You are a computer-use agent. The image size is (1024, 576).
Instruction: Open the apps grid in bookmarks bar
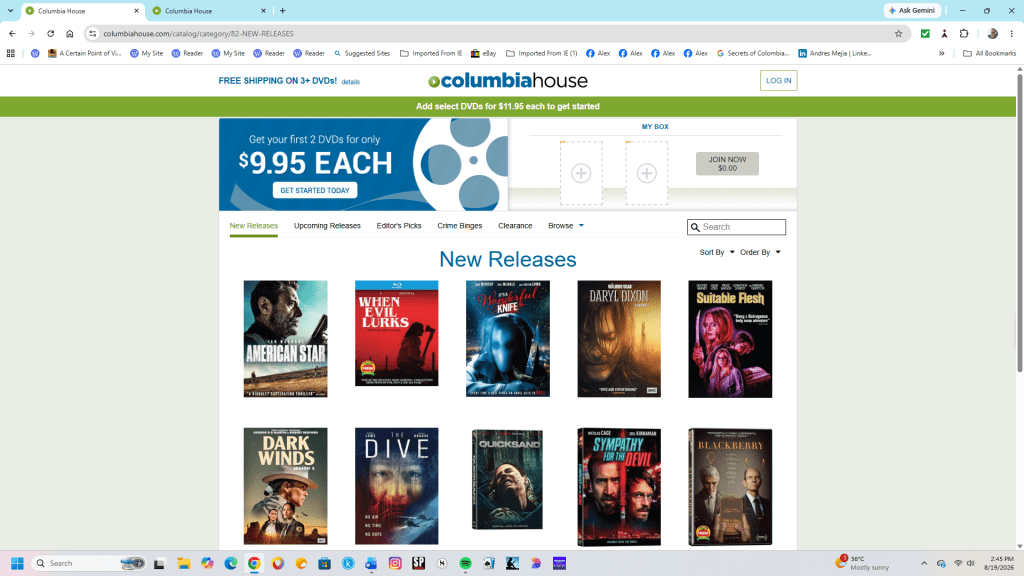[x=10, y=53]
